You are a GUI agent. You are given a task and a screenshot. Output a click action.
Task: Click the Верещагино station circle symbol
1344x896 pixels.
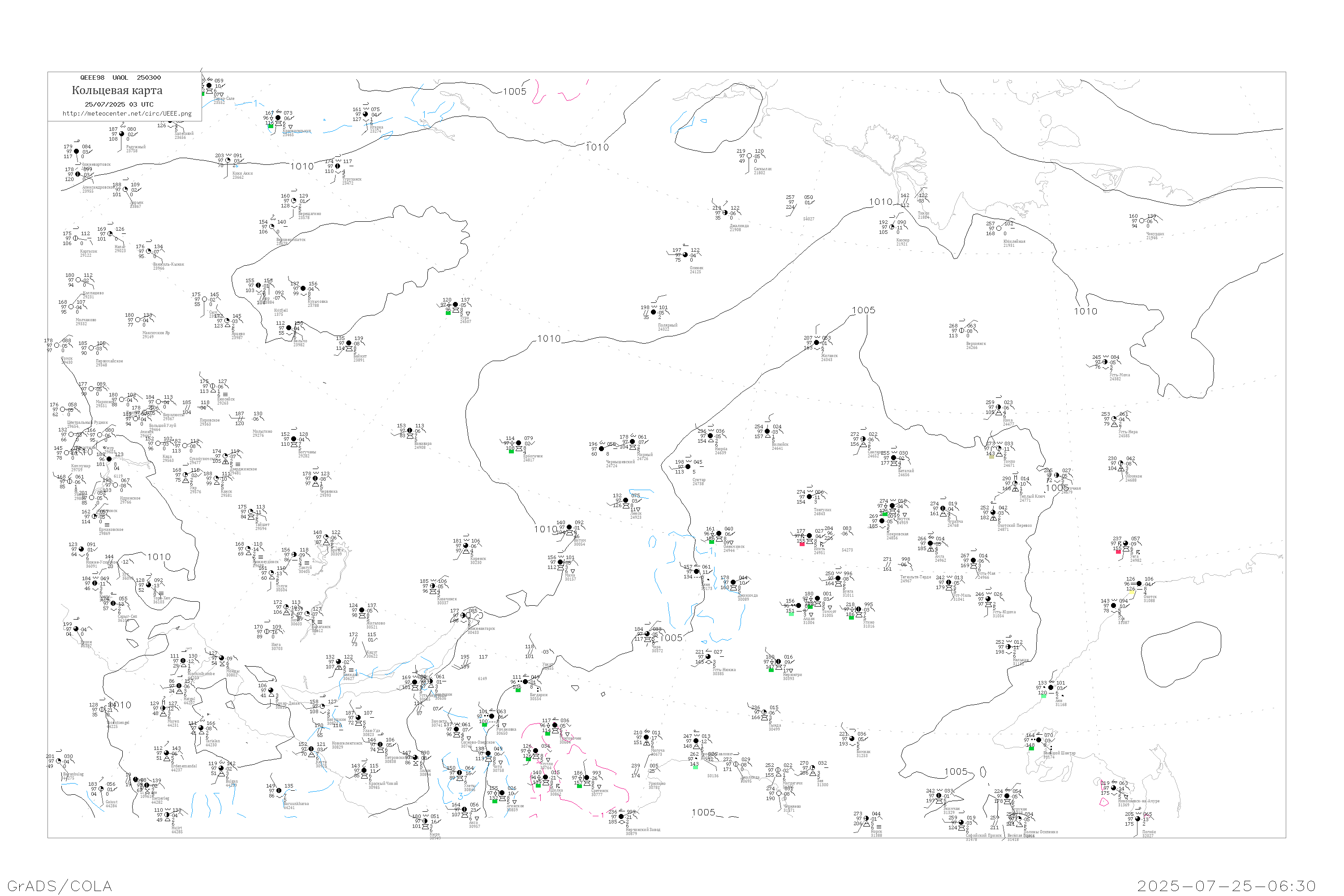[x=294, y=201]
